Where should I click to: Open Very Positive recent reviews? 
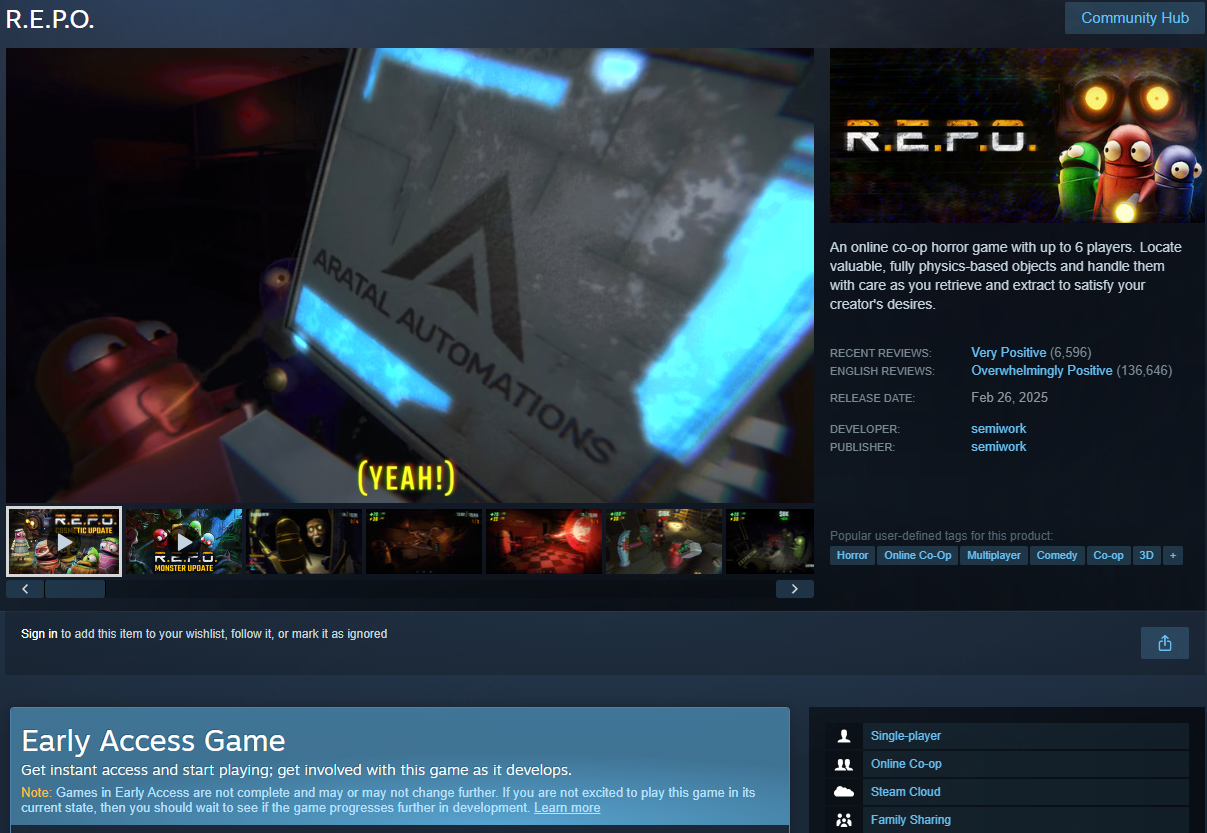pyautogui.click(x=1008, y=353)
